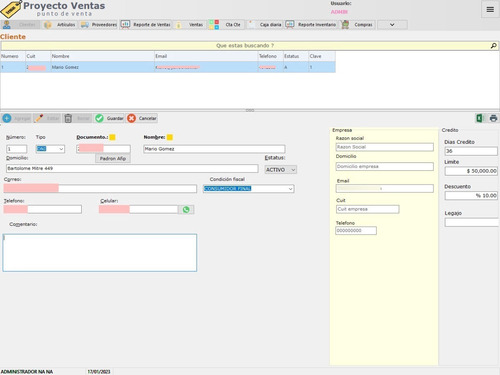The height and width of the screenshot is (375, 500).
Task: Click the printer icon
Action: pos(493,118)
